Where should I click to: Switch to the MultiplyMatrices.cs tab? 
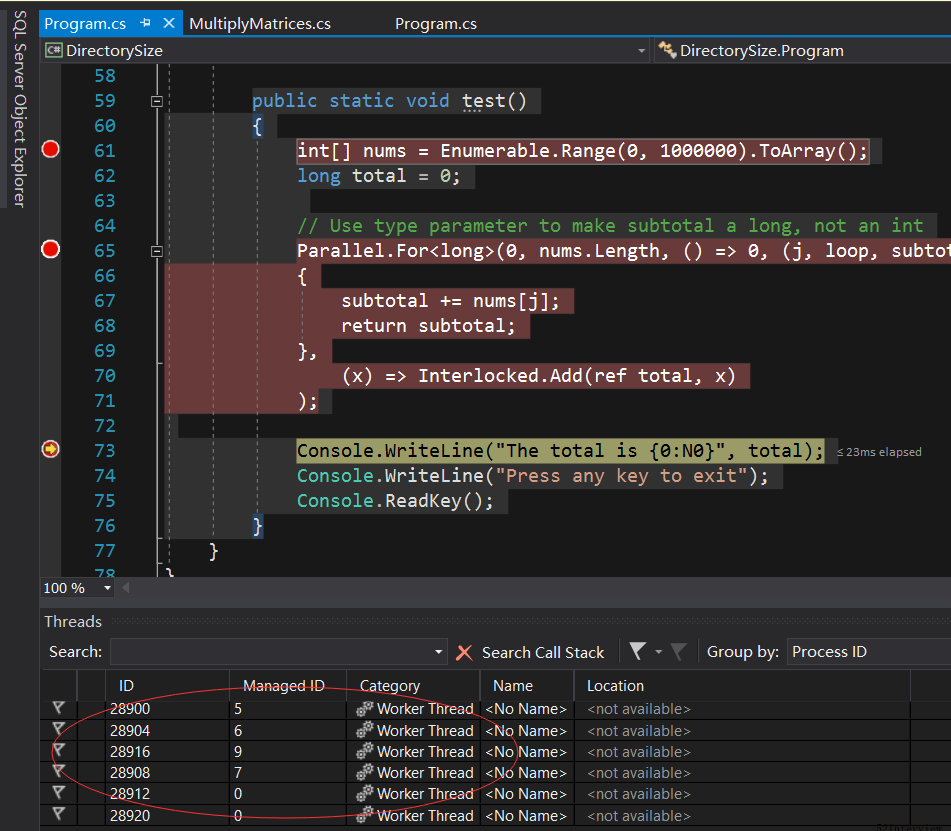click(x=260, y=24)
